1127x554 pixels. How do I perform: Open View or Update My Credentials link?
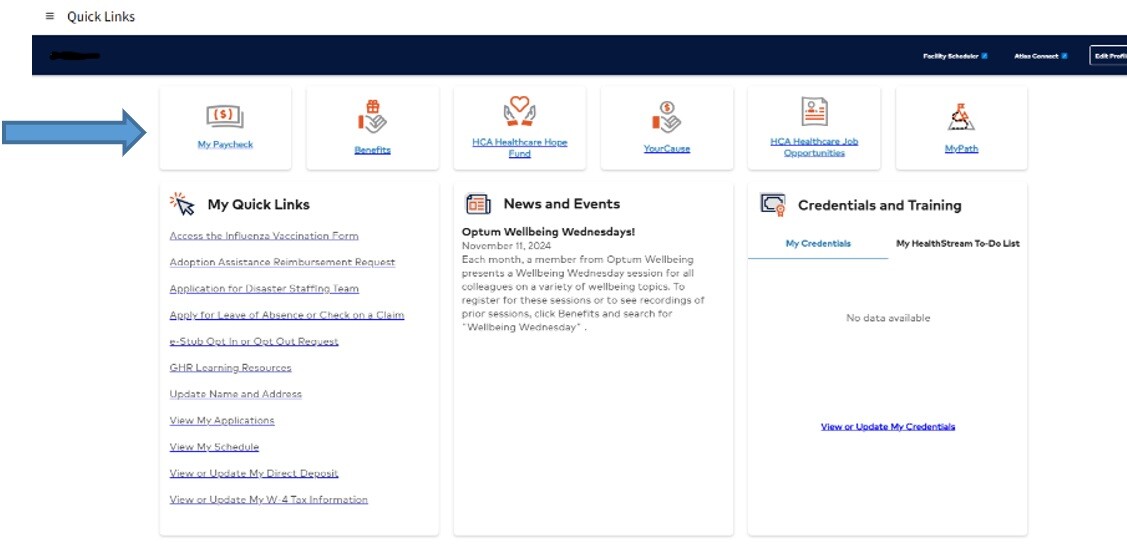point(887,427)
